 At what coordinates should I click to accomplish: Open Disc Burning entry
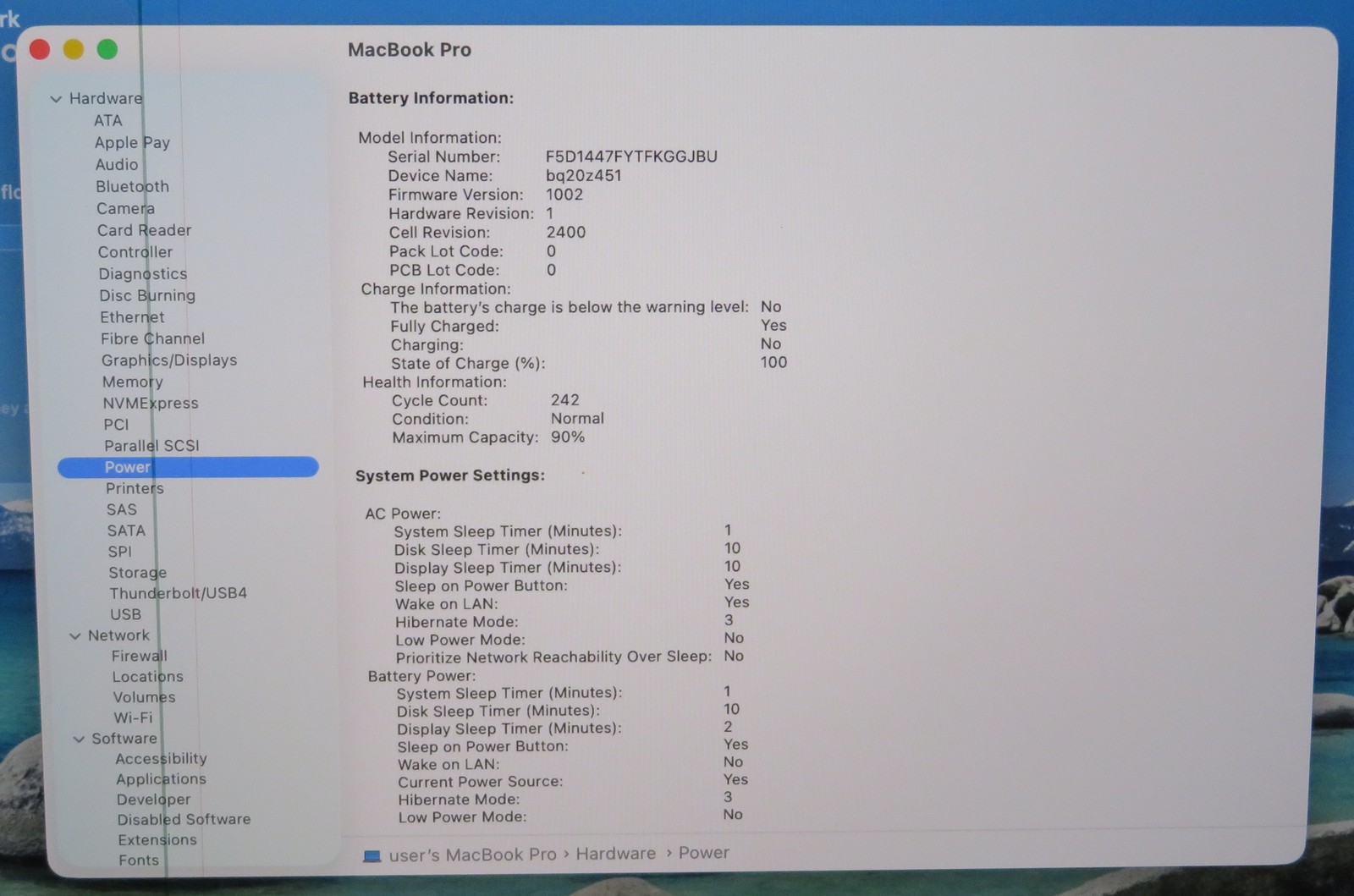[x=147, y=295]
